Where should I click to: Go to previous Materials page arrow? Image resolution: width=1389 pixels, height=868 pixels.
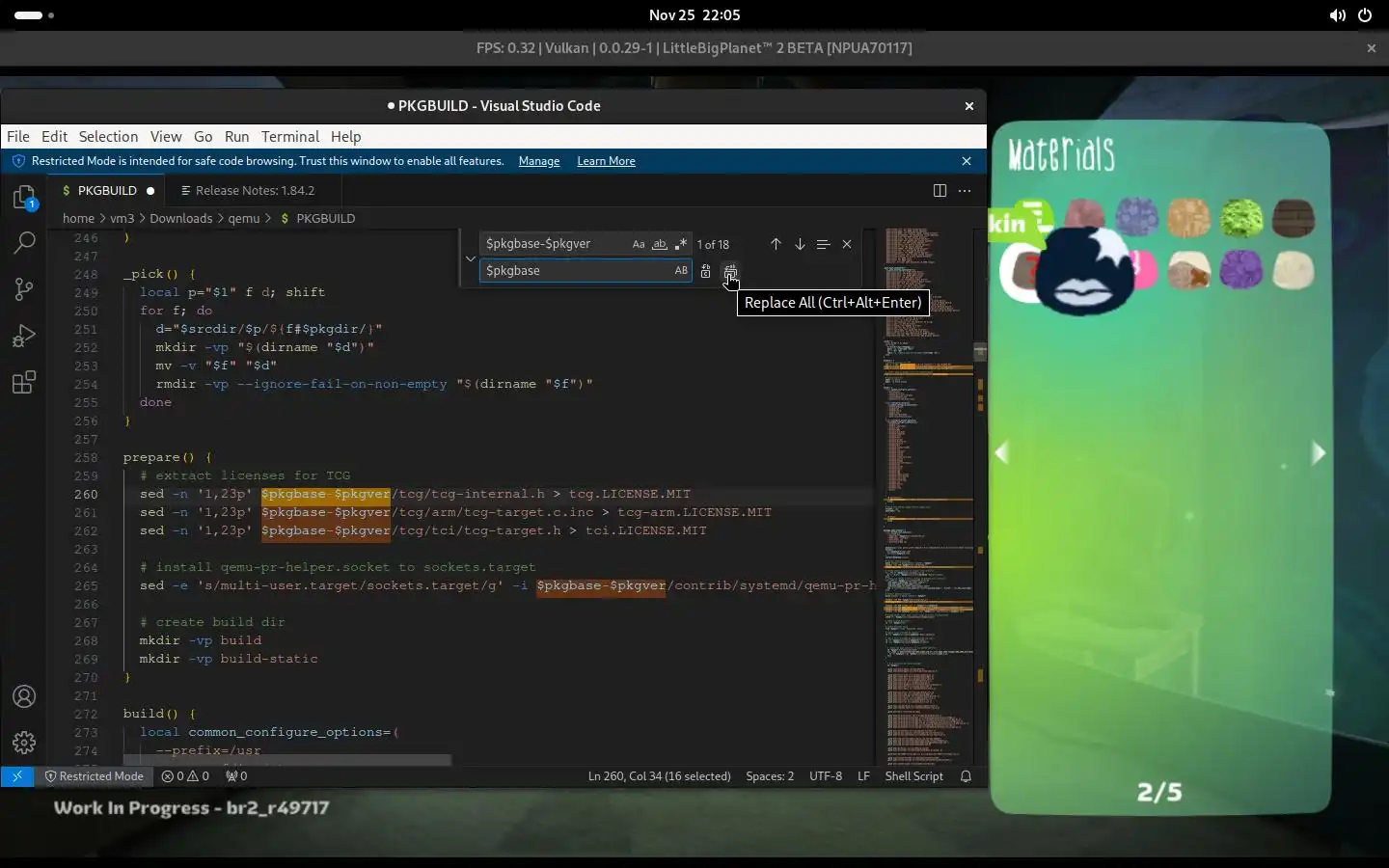[x=1002, y=453]
